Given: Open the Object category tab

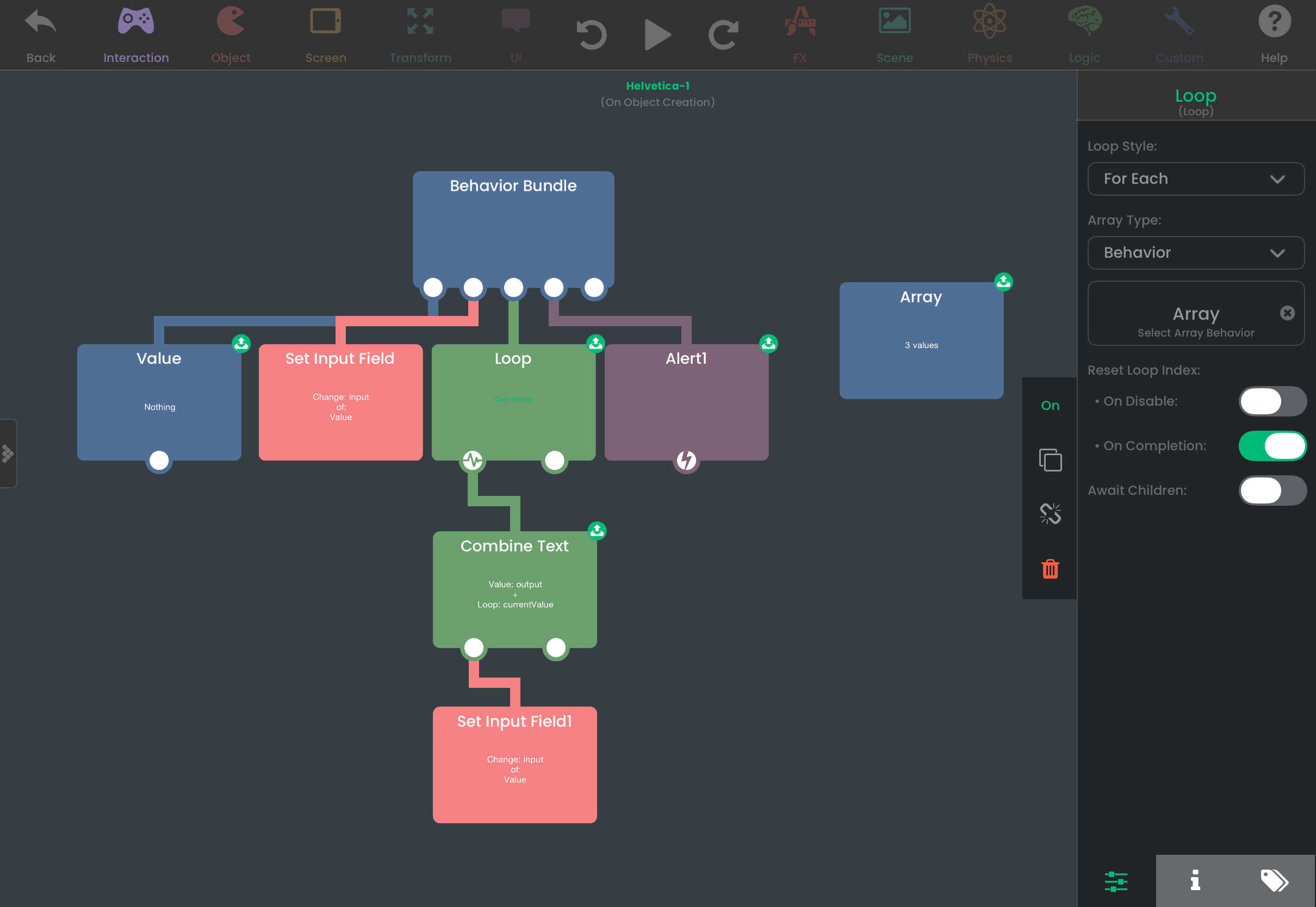Looking at the screenshot, I should 230,35.
